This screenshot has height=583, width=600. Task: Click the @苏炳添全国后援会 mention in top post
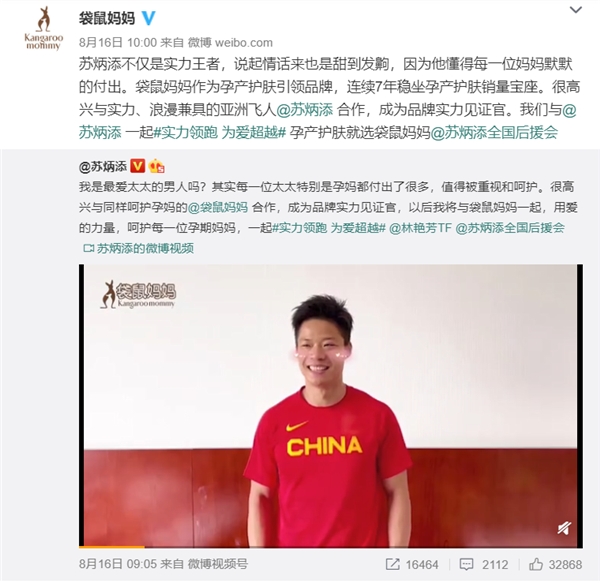point(494,132)
